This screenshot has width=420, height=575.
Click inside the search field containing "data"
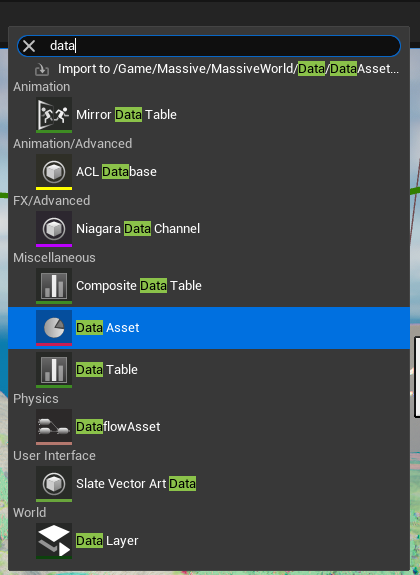coord(209,46)
